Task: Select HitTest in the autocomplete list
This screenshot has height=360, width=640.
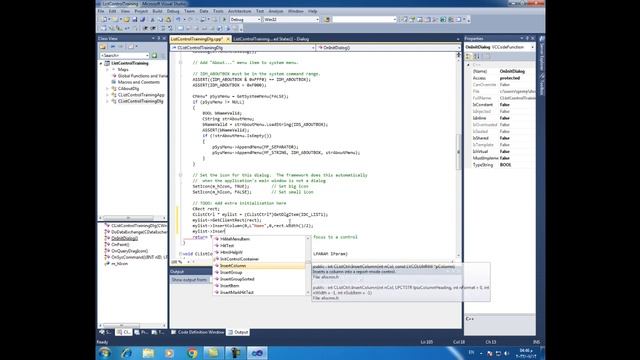Action: click(259, 246)
